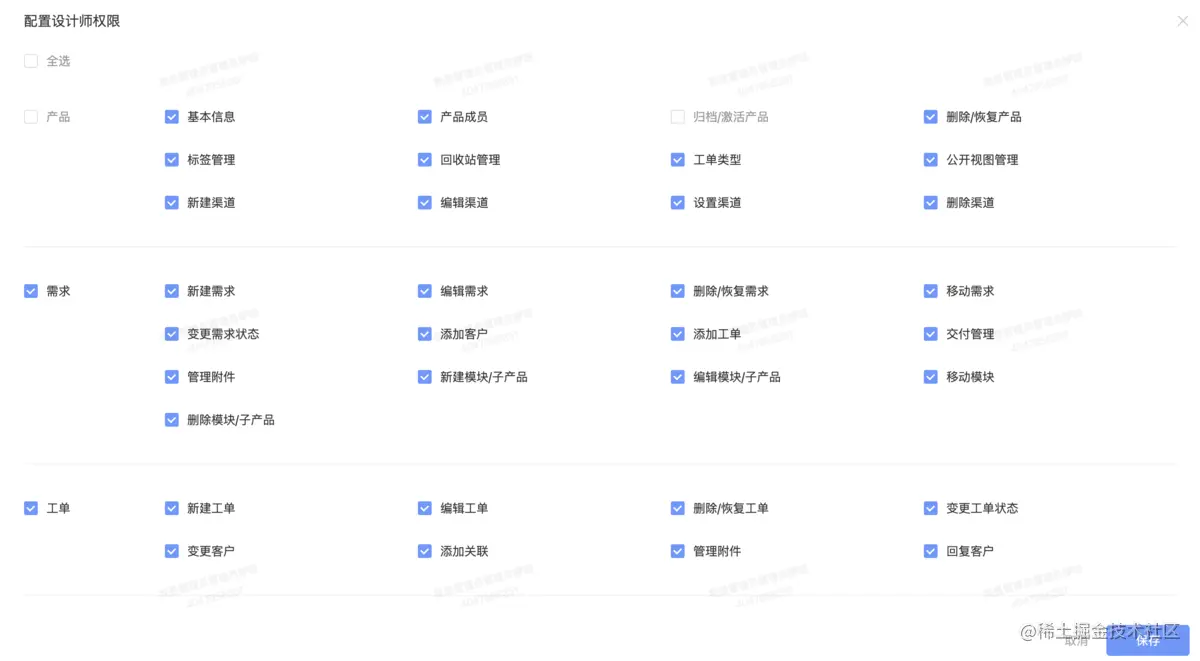Uncheck the 需求 category checkbox
Image resolution: width=1200 pixels, height=661 pixels.
pos(31,292)
